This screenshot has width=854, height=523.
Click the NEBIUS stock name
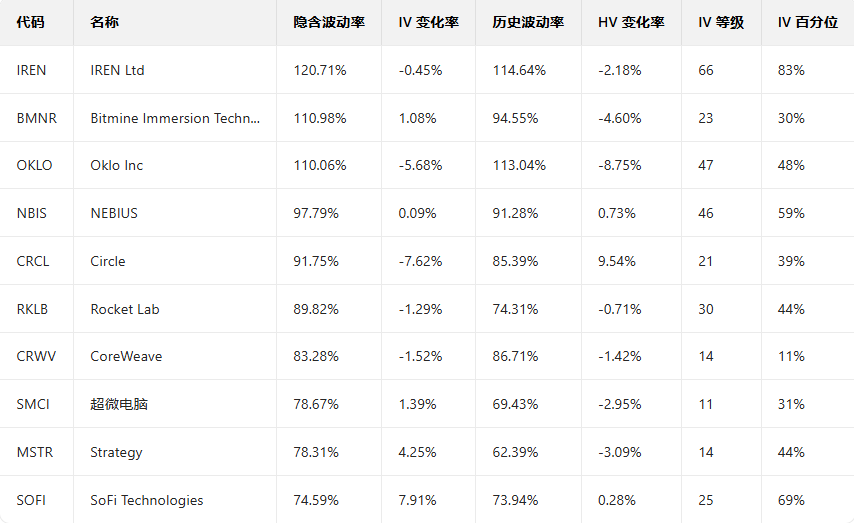click(x=114, y=213)
